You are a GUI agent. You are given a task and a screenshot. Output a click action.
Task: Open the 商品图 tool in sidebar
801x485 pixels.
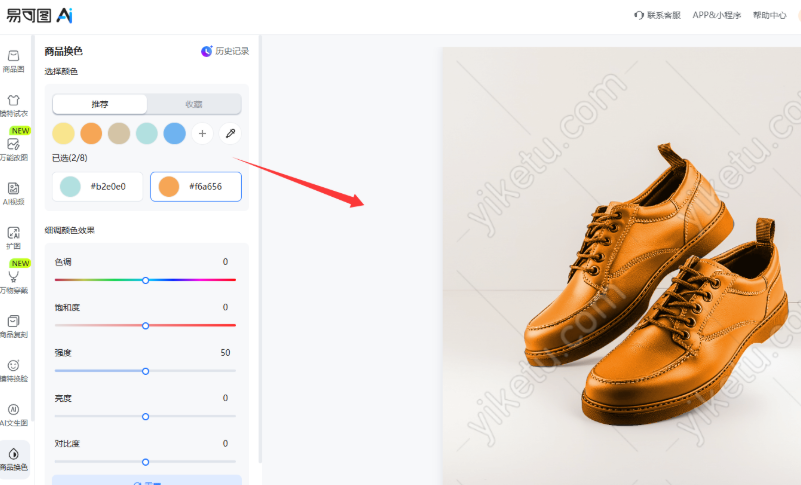(14, 60)
